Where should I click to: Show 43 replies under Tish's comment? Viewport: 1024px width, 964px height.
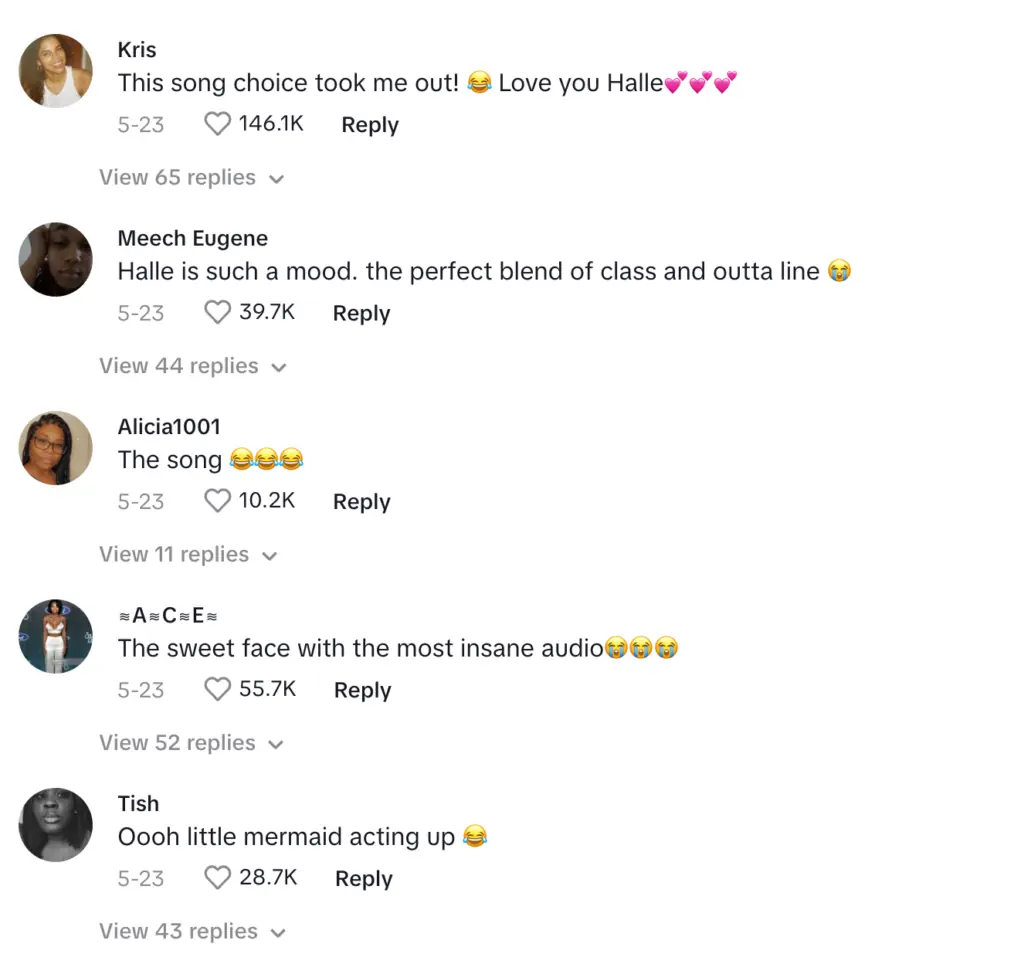pyautogui.click(x=191, y=932)
